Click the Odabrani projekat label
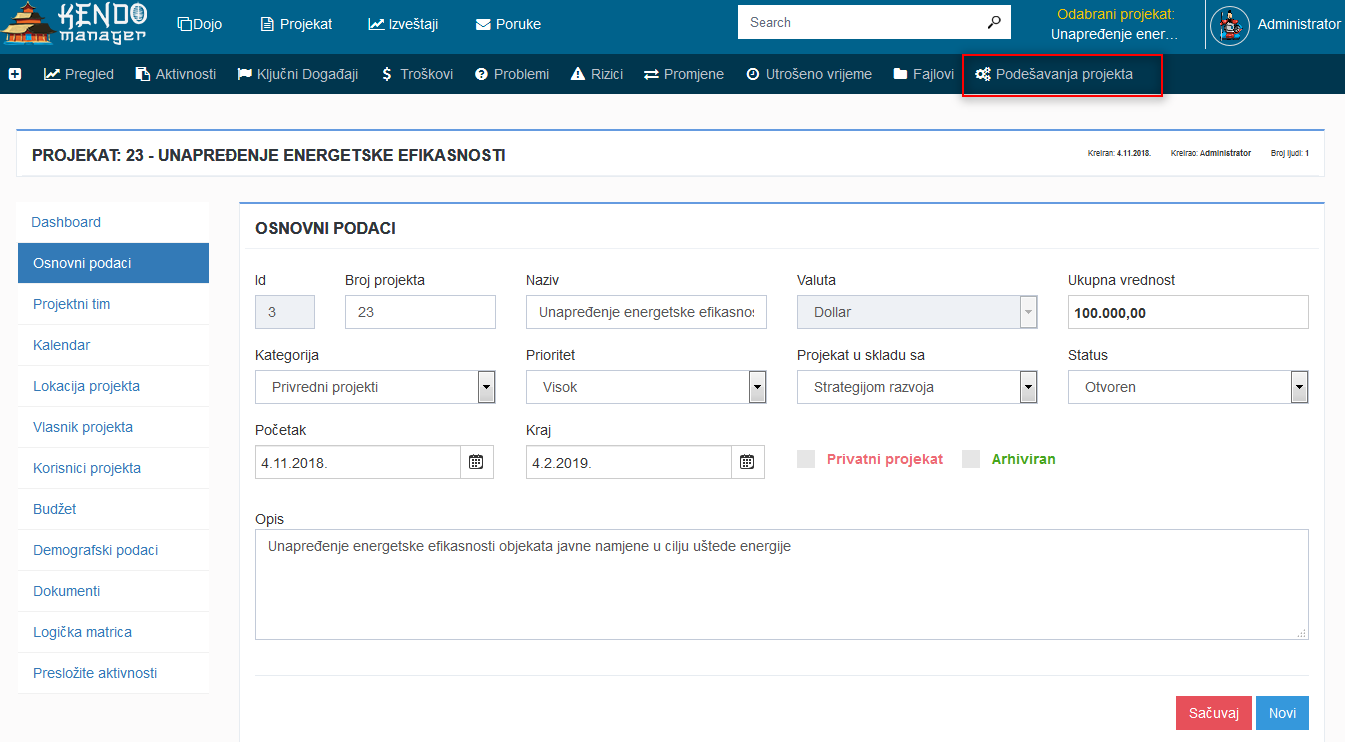Viewport: 1345px width, 742px height. (1115, 14)
